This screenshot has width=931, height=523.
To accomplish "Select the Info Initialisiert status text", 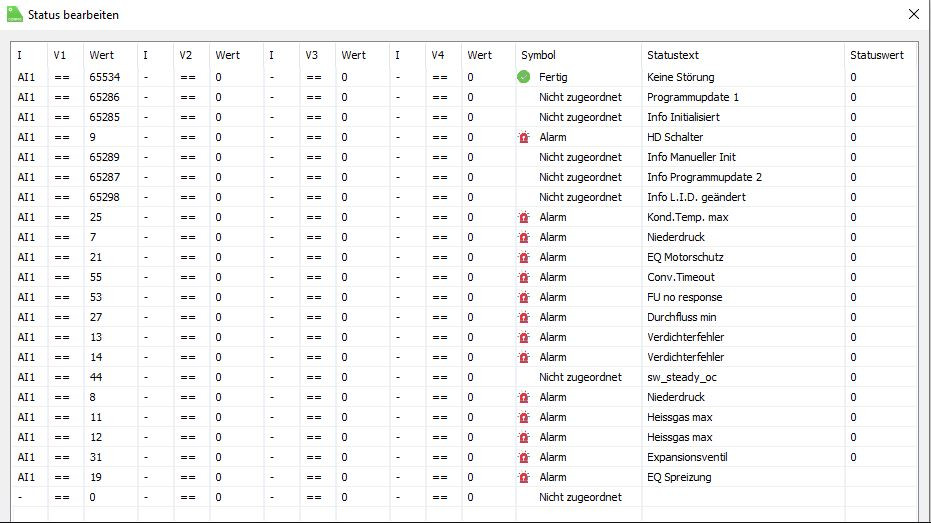I will tap(683, 118).
